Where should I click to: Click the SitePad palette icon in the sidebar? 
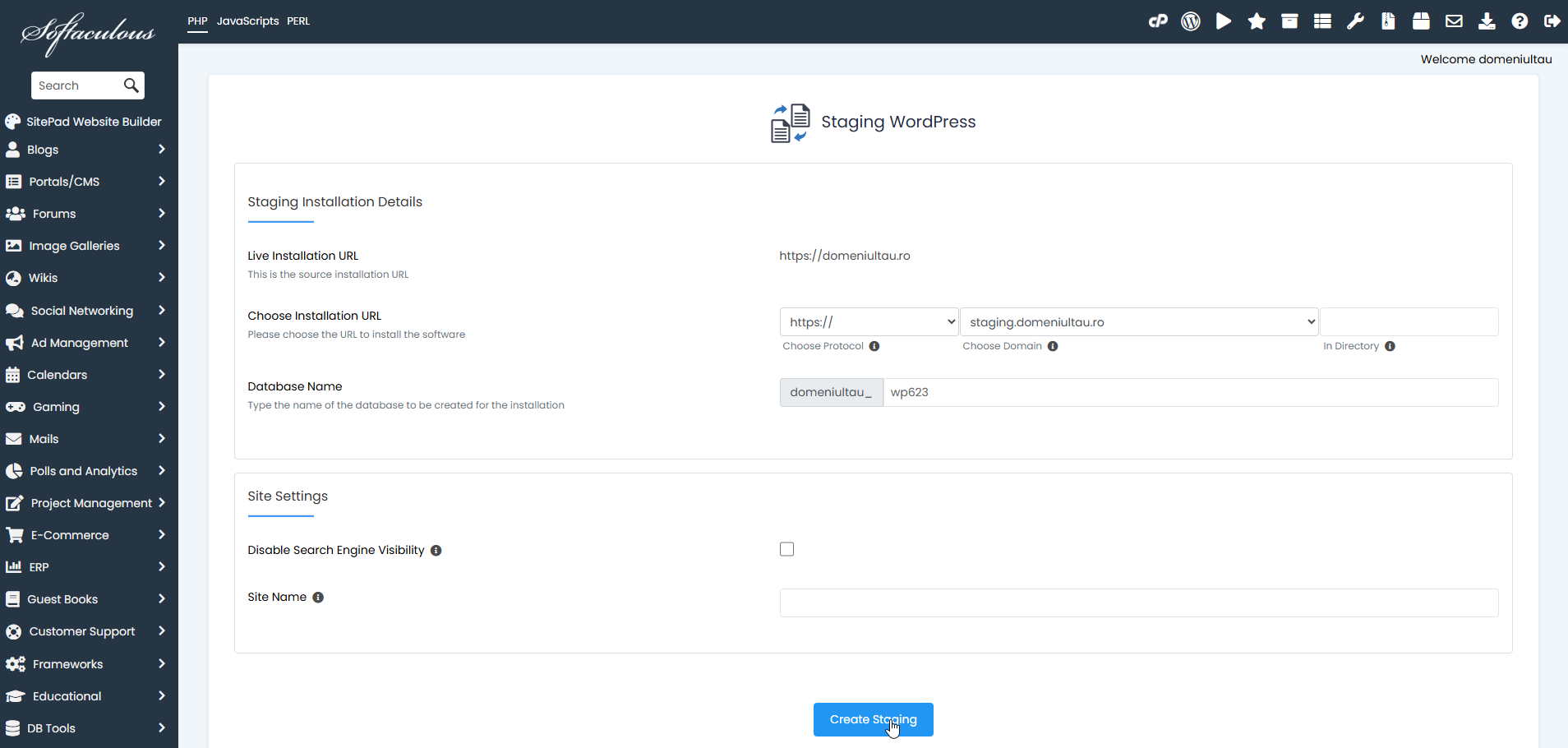click(12, 122)
